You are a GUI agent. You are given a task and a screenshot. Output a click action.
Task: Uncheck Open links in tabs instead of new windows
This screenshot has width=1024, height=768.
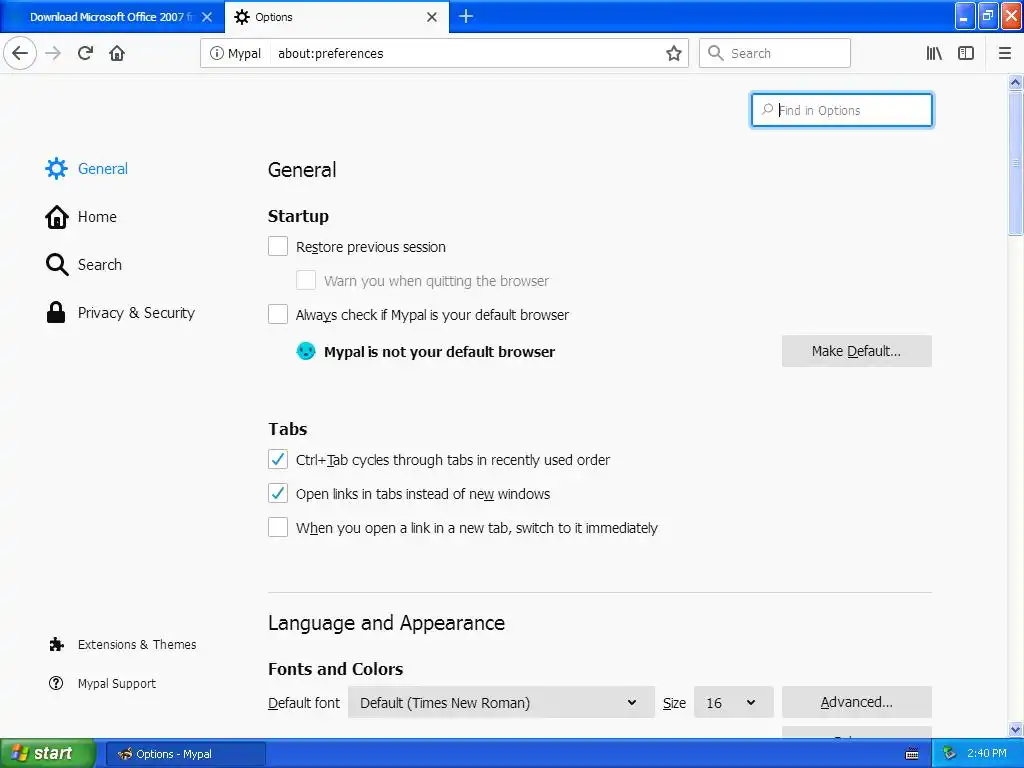278,493
